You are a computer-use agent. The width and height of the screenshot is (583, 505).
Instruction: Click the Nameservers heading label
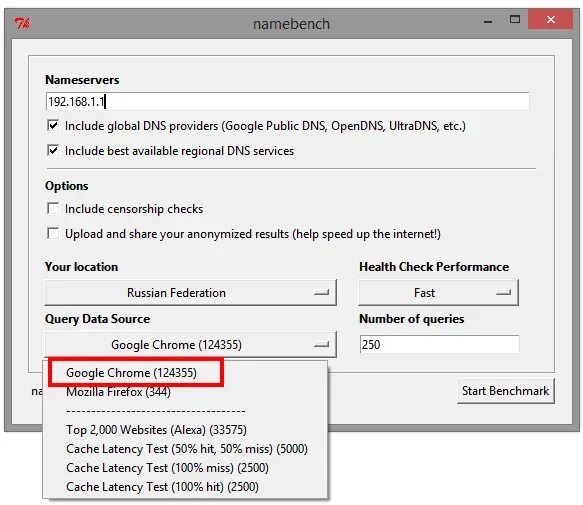pos(82,80)
